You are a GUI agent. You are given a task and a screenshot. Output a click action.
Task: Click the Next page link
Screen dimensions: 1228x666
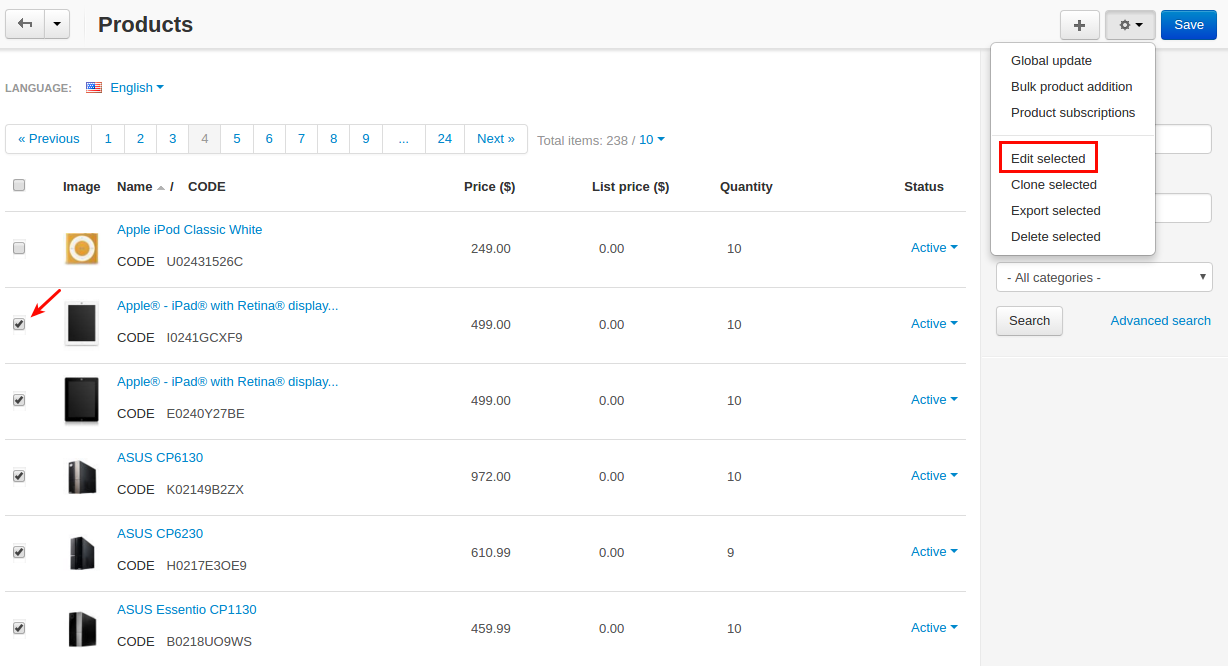pyautogui.click(x=496, y=139)
